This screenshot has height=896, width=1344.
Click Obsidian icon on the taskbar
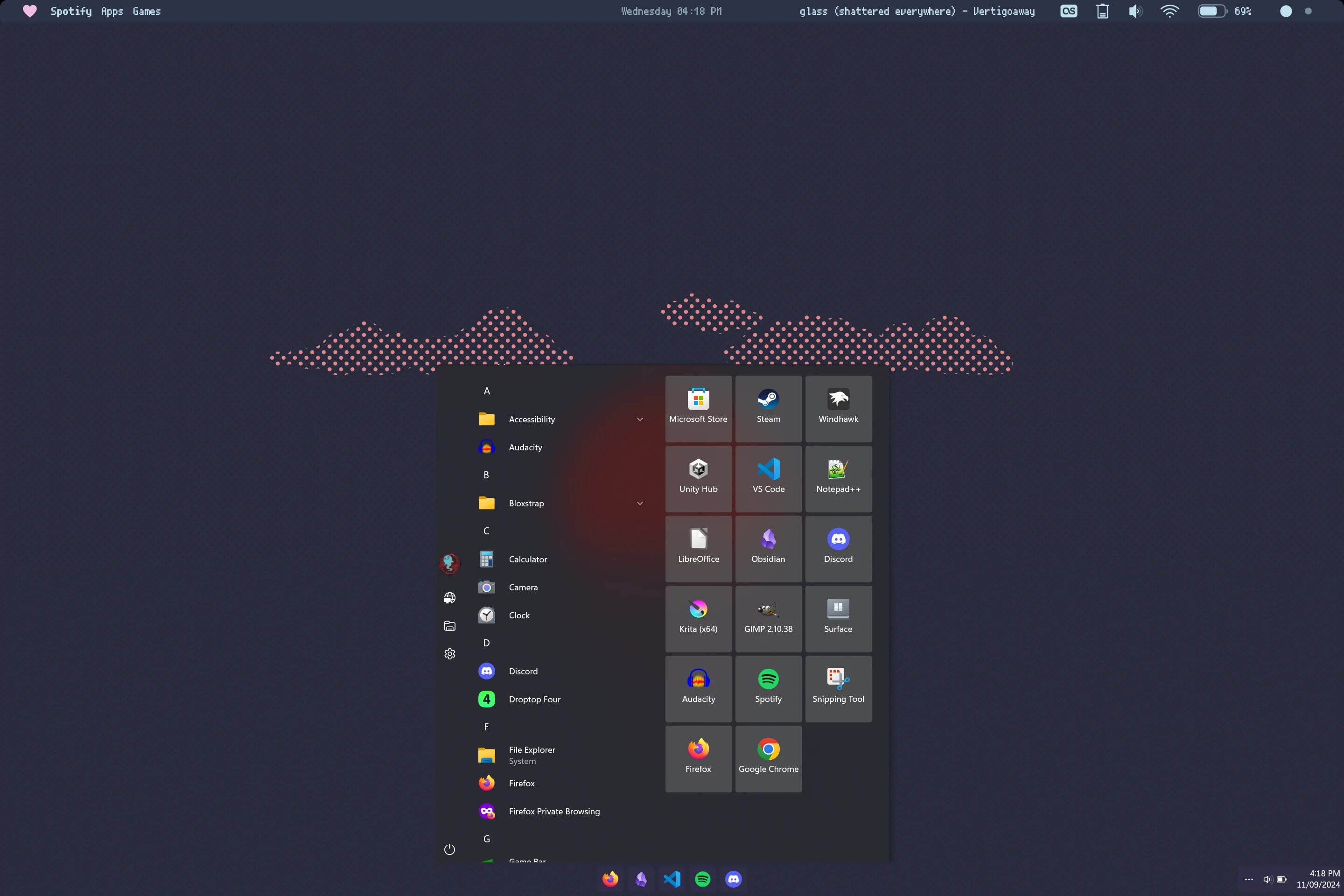click(641, 879)
